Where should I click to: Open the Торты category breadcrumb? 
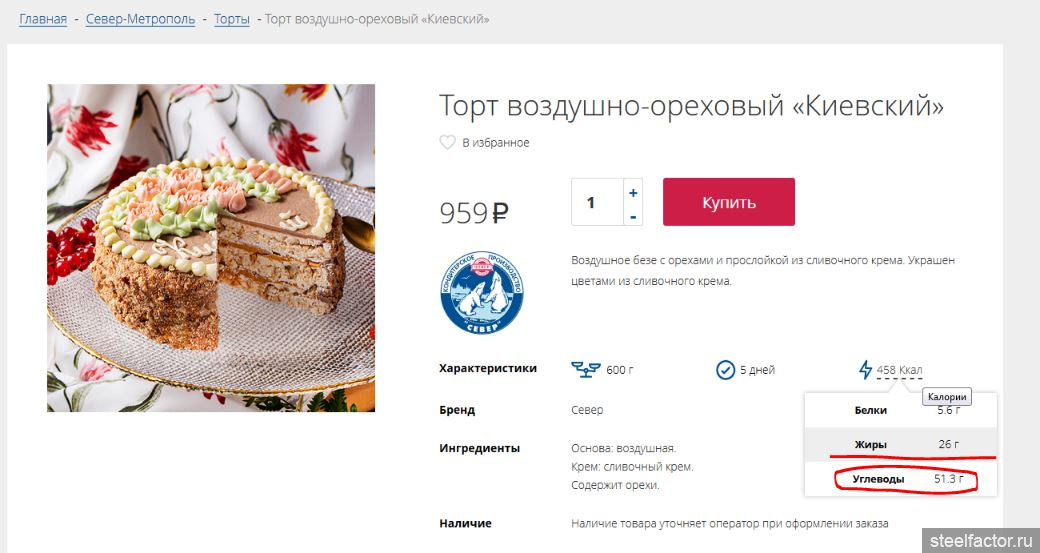coord(231,19)
